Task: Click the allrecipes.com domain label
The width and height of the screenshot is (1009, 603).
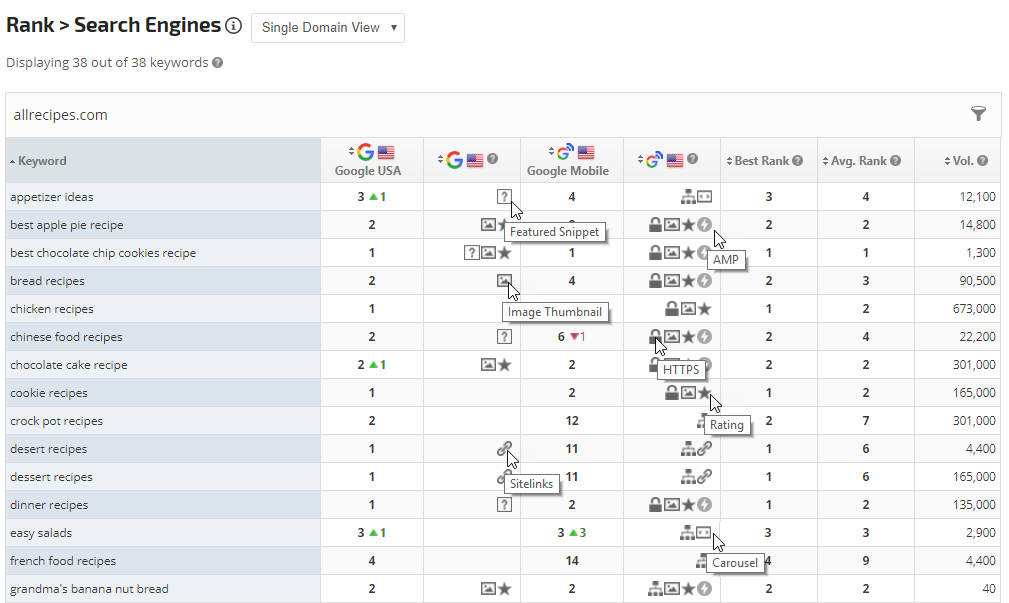Action: tap(60, 115)
